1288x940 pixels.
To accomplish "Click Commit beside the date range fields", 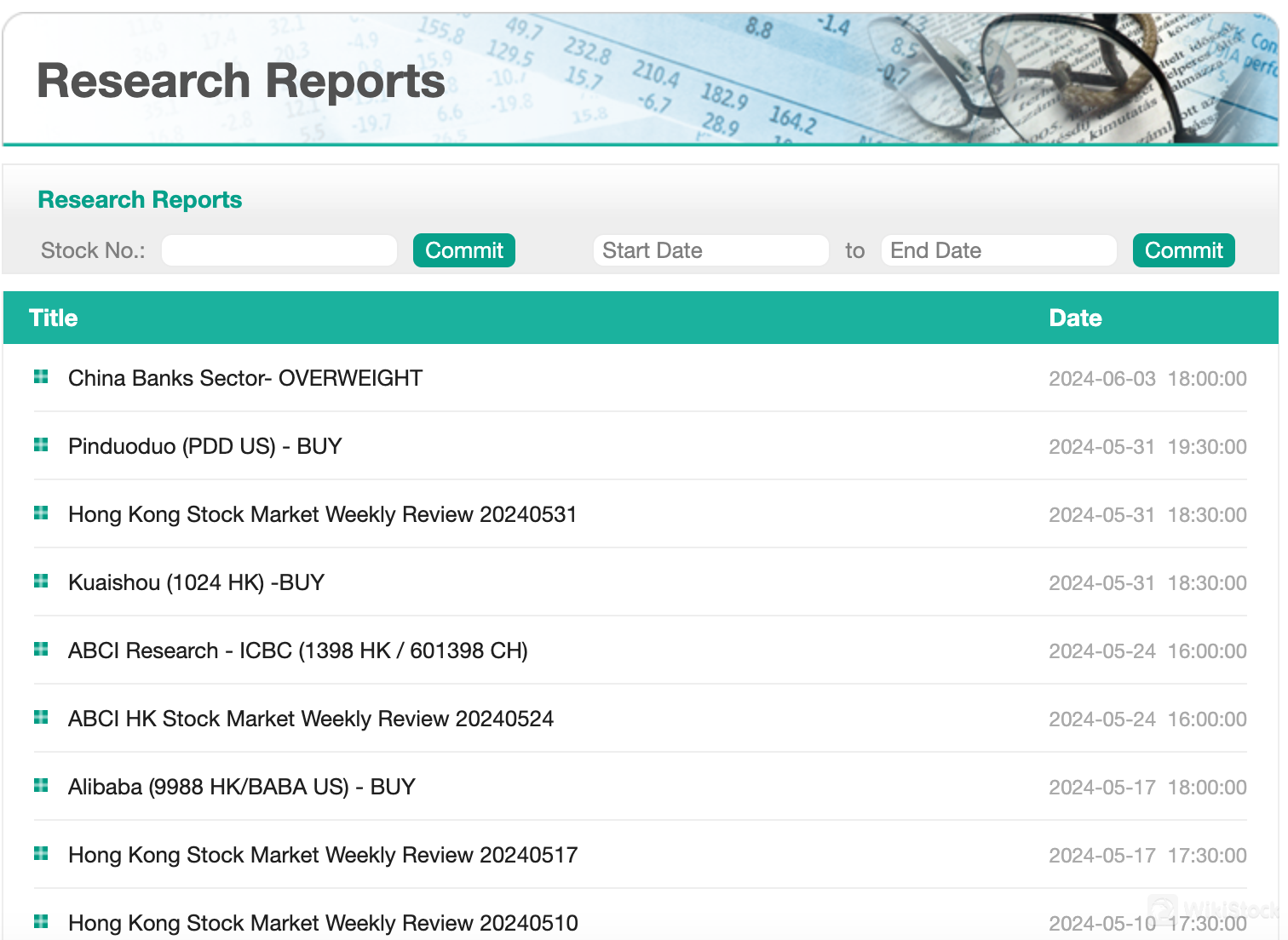I will coord(1183,249).
